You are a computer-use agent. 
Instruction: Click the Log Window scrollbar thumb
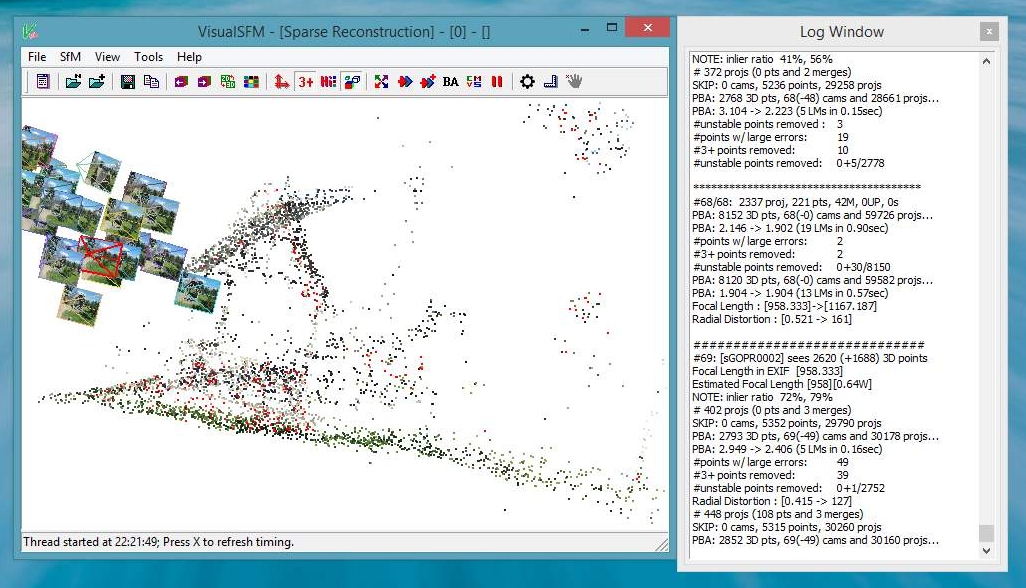(x=986, y=532)
